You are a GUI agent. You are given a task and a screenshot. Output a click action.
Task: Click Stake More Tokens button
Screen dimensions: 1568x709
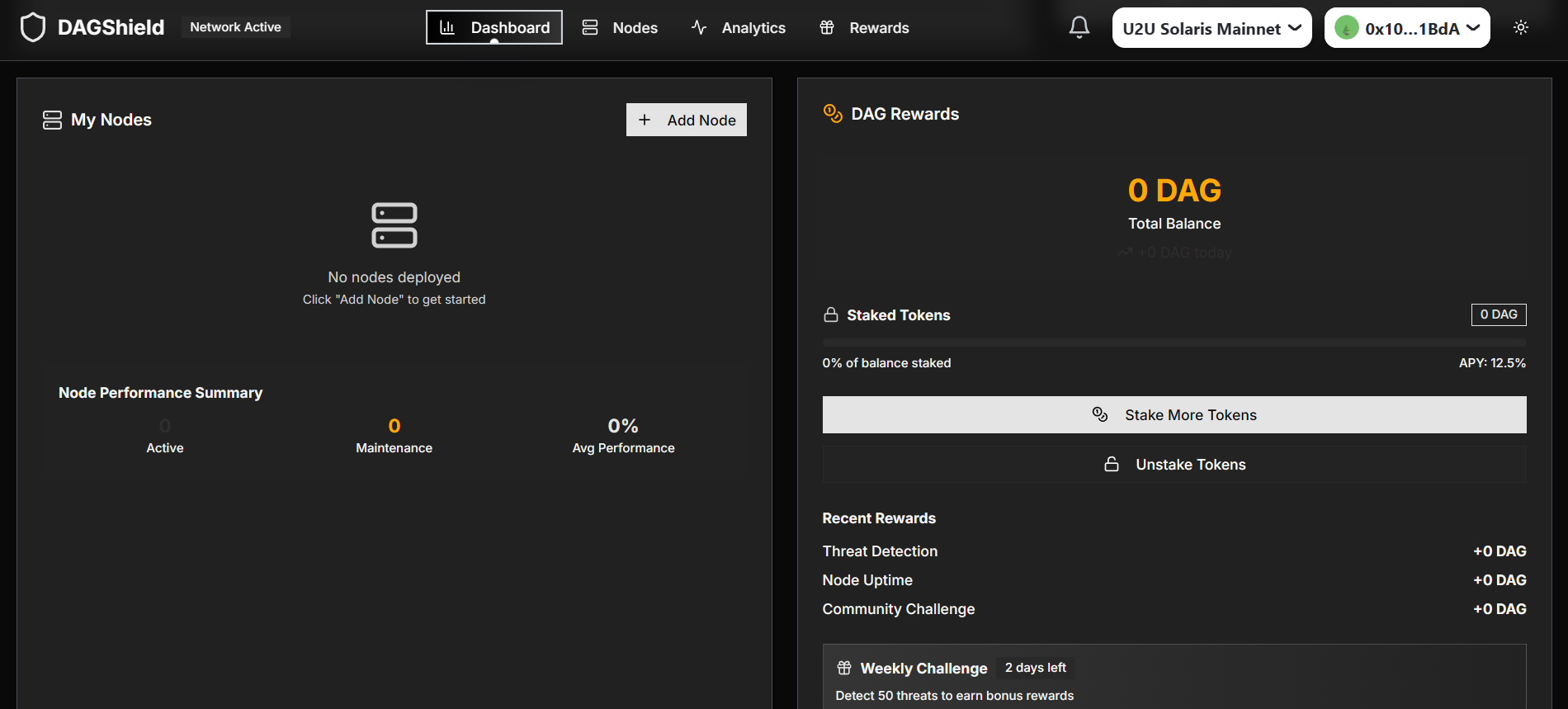tap(1174, 414)
